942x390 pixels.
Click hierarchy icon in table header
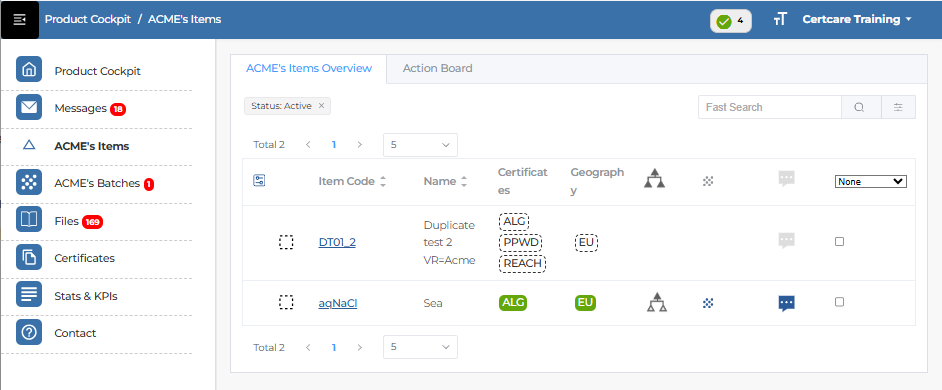[x=654, y=178]
